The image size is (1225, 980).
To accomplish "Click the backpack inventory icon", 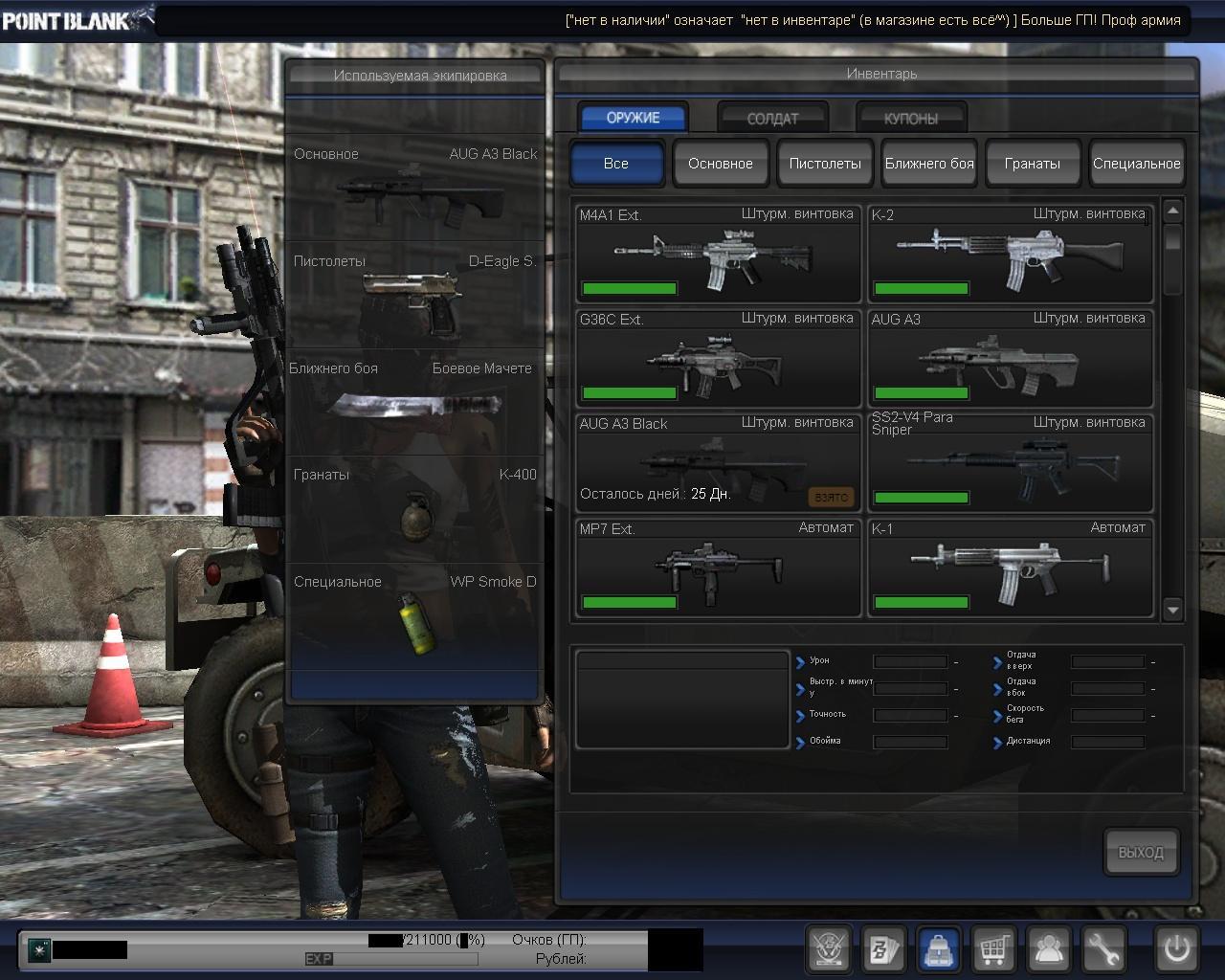I will [x=939, y=949].
